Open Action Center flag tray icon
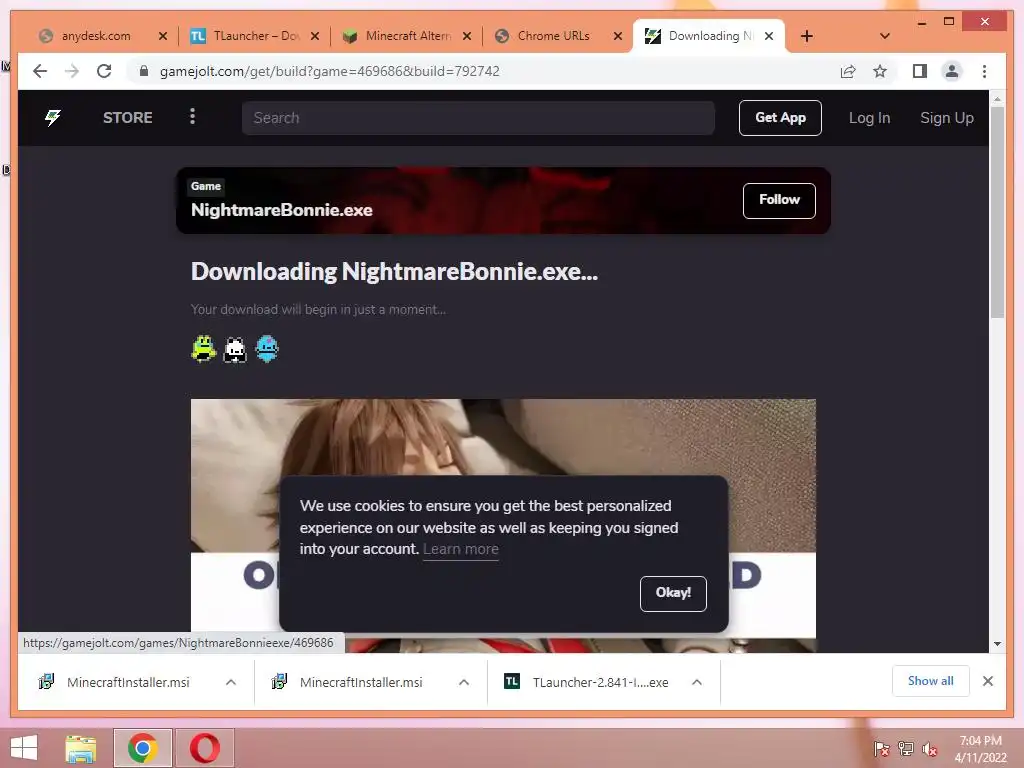 [x=882, y=749]
